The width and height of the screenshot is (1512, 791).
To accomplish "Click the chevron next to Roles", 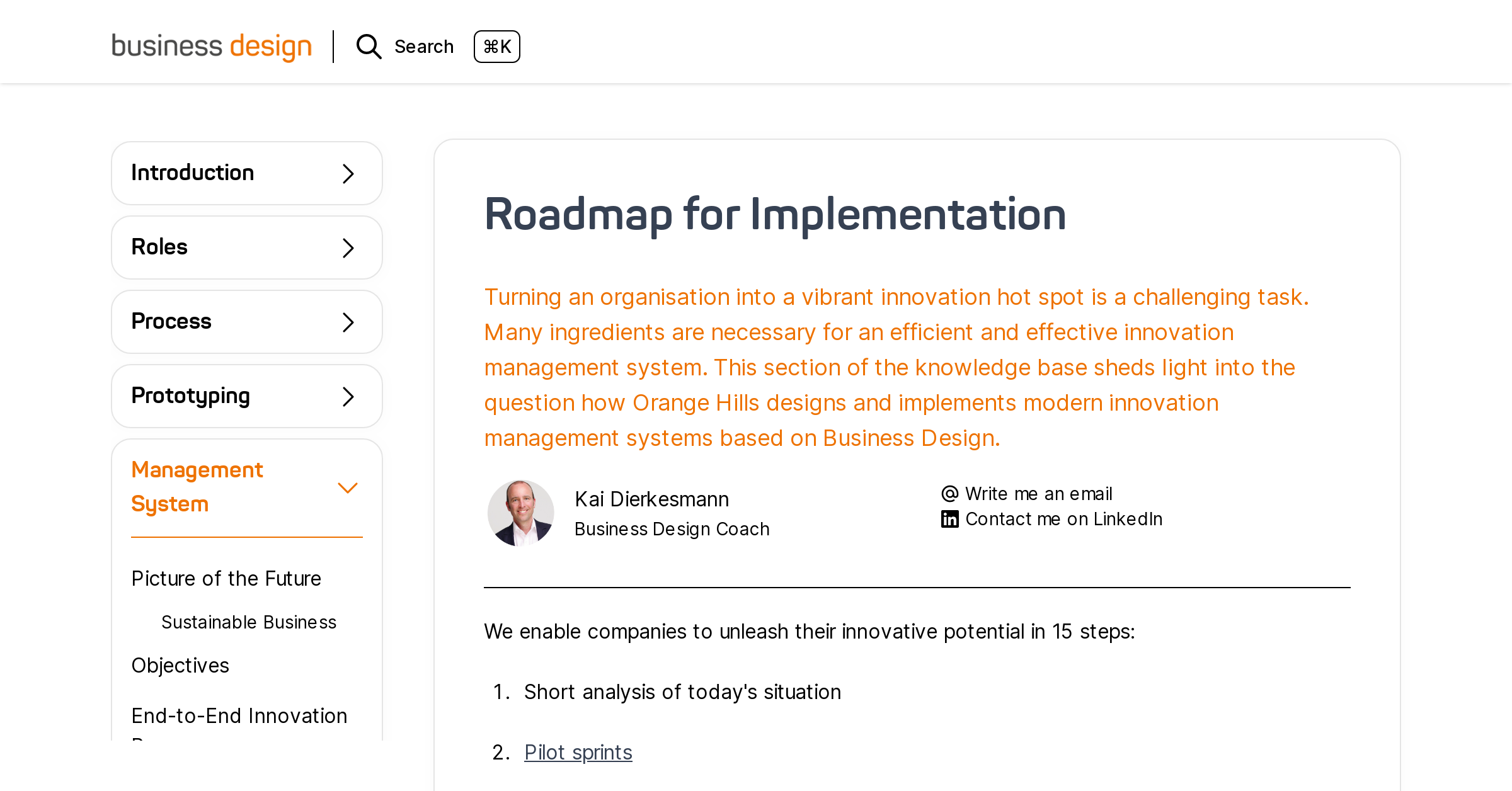I will [x=347, y=248].
